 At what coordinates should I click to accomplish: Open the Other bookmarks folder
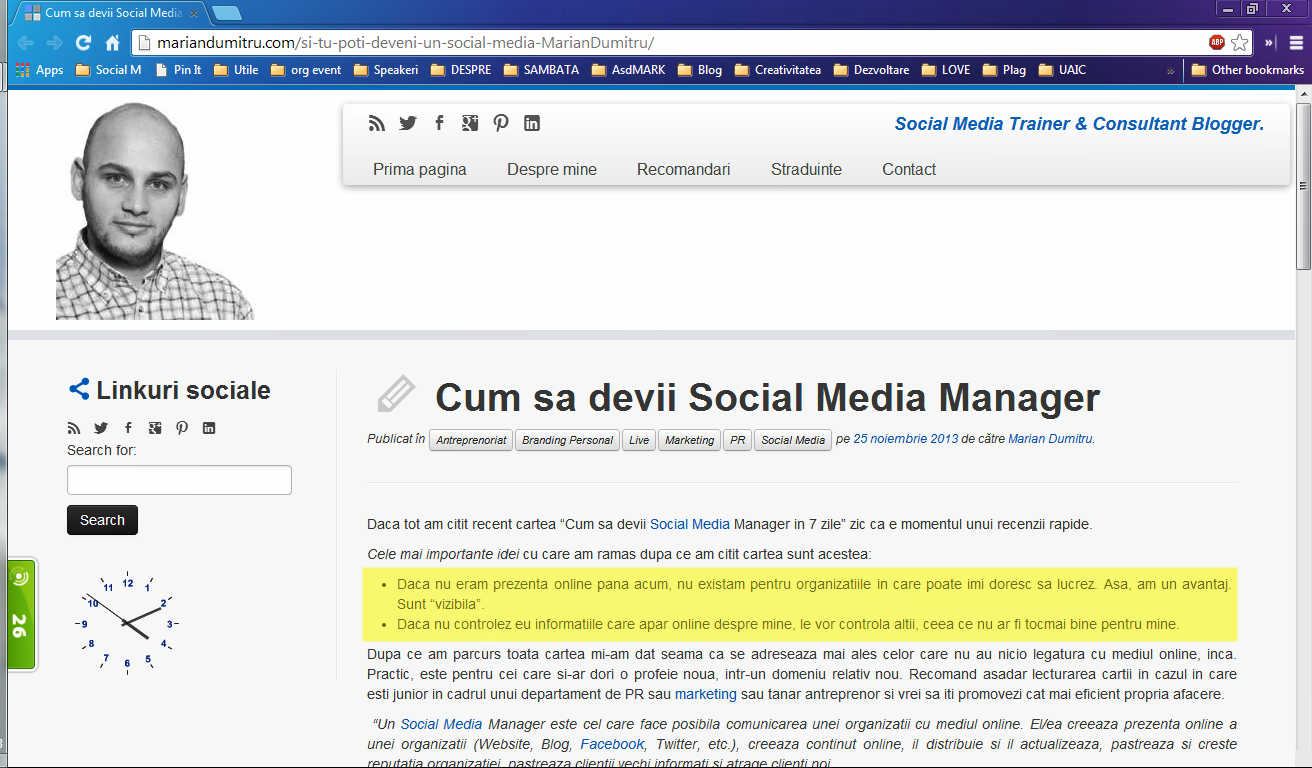point(1247,70)
